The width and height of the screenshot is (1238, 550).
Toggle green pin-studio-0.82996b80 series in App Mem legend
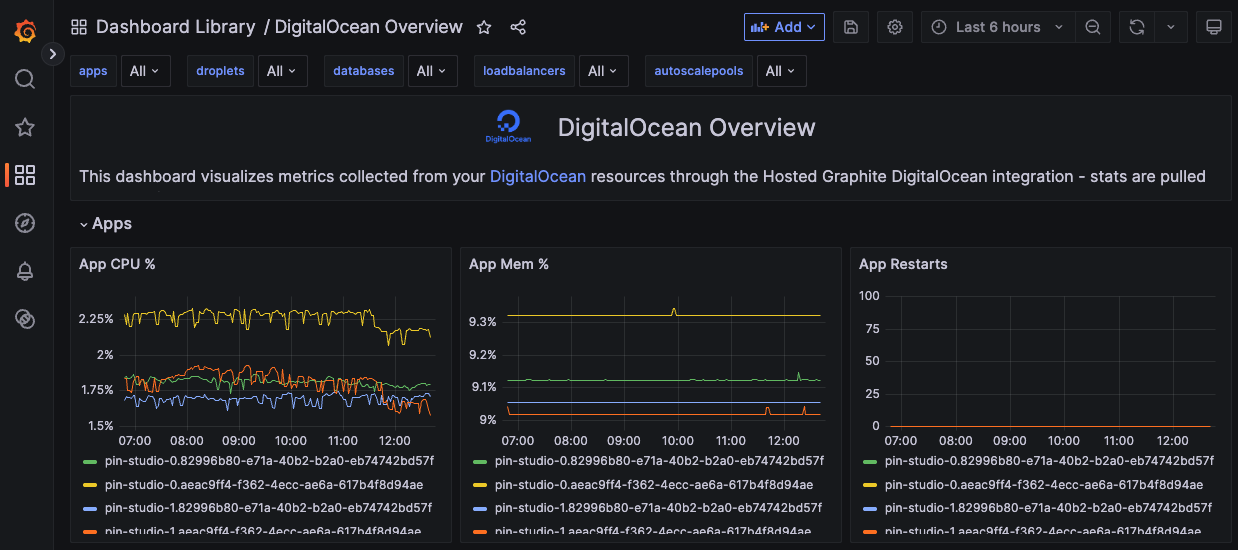point(659,461)
